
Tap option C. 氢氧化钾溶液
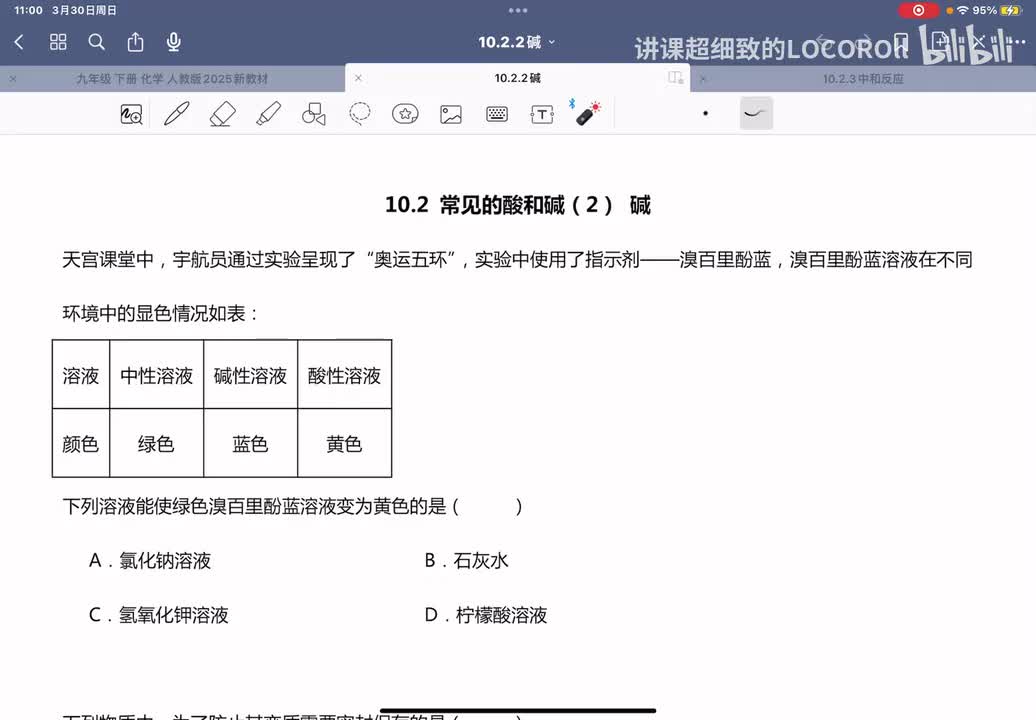159,615
